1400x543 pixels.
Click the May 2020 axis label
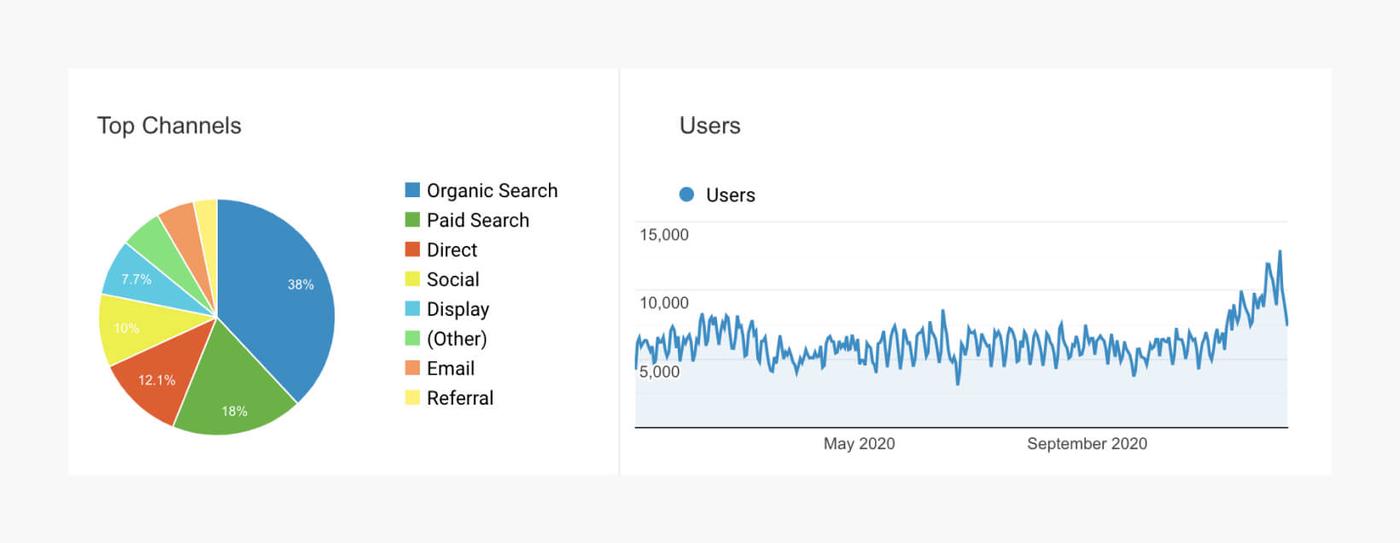859,443
